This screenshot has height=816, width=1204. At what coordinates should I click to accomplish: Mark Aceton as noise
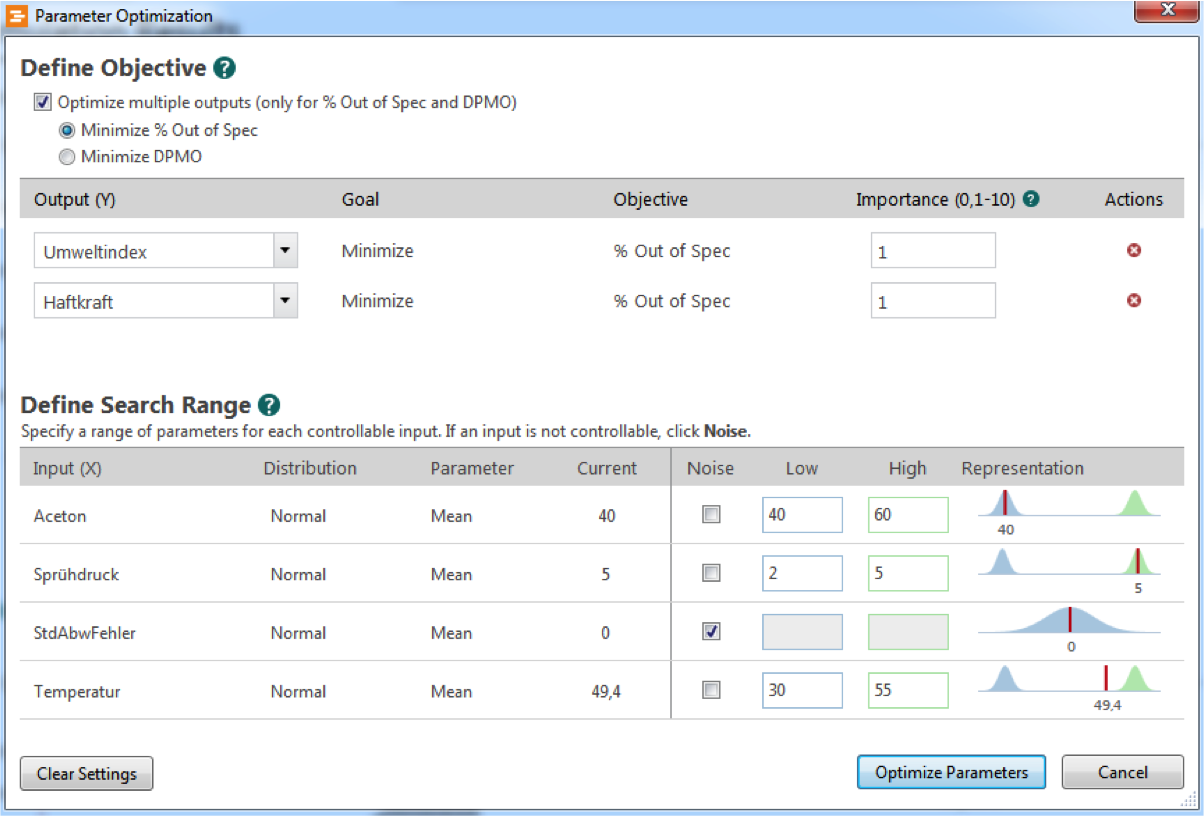pyautogui.click(x=711, y=515)
